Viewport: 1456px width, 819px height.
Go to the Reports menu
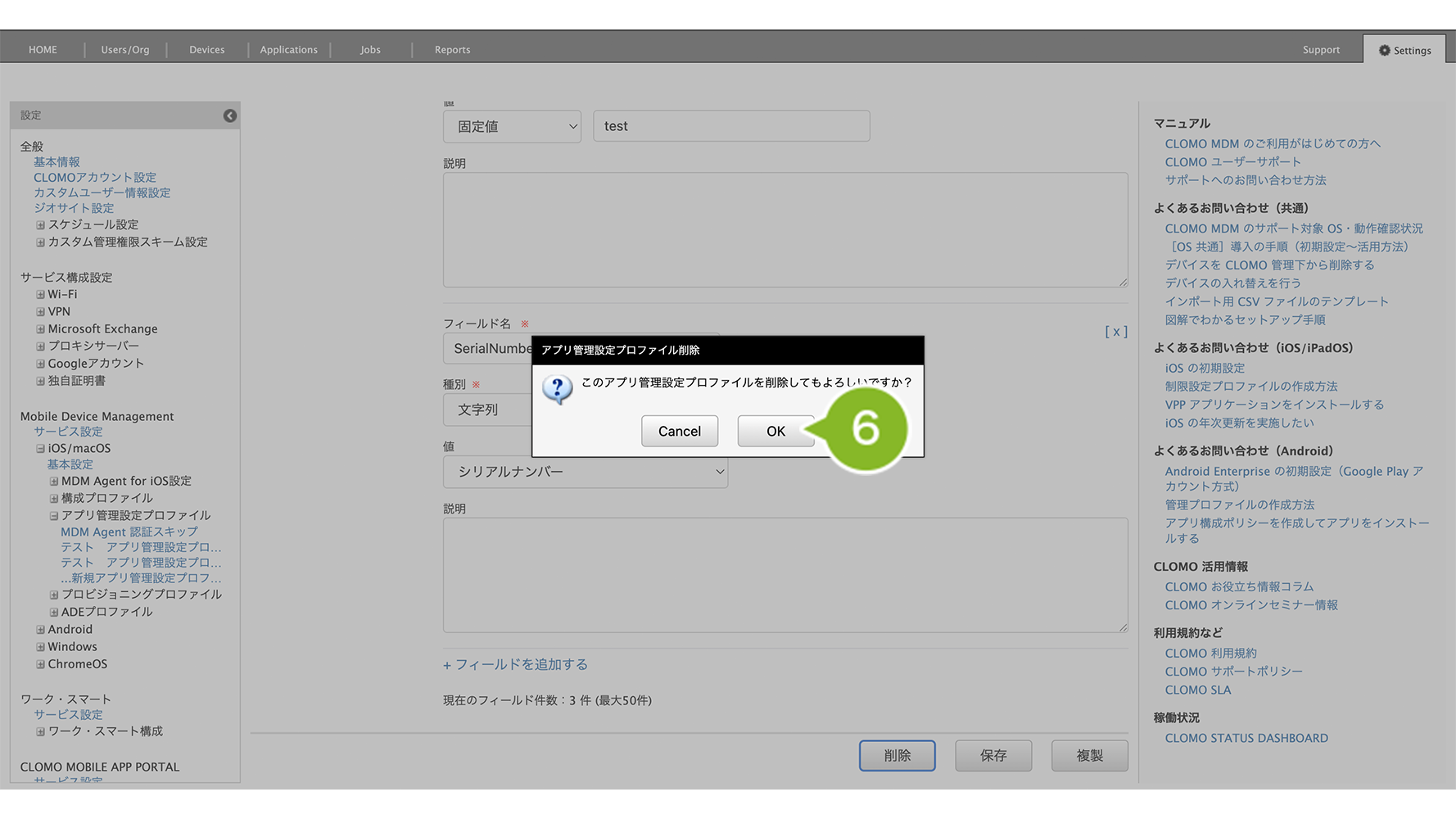452,50
